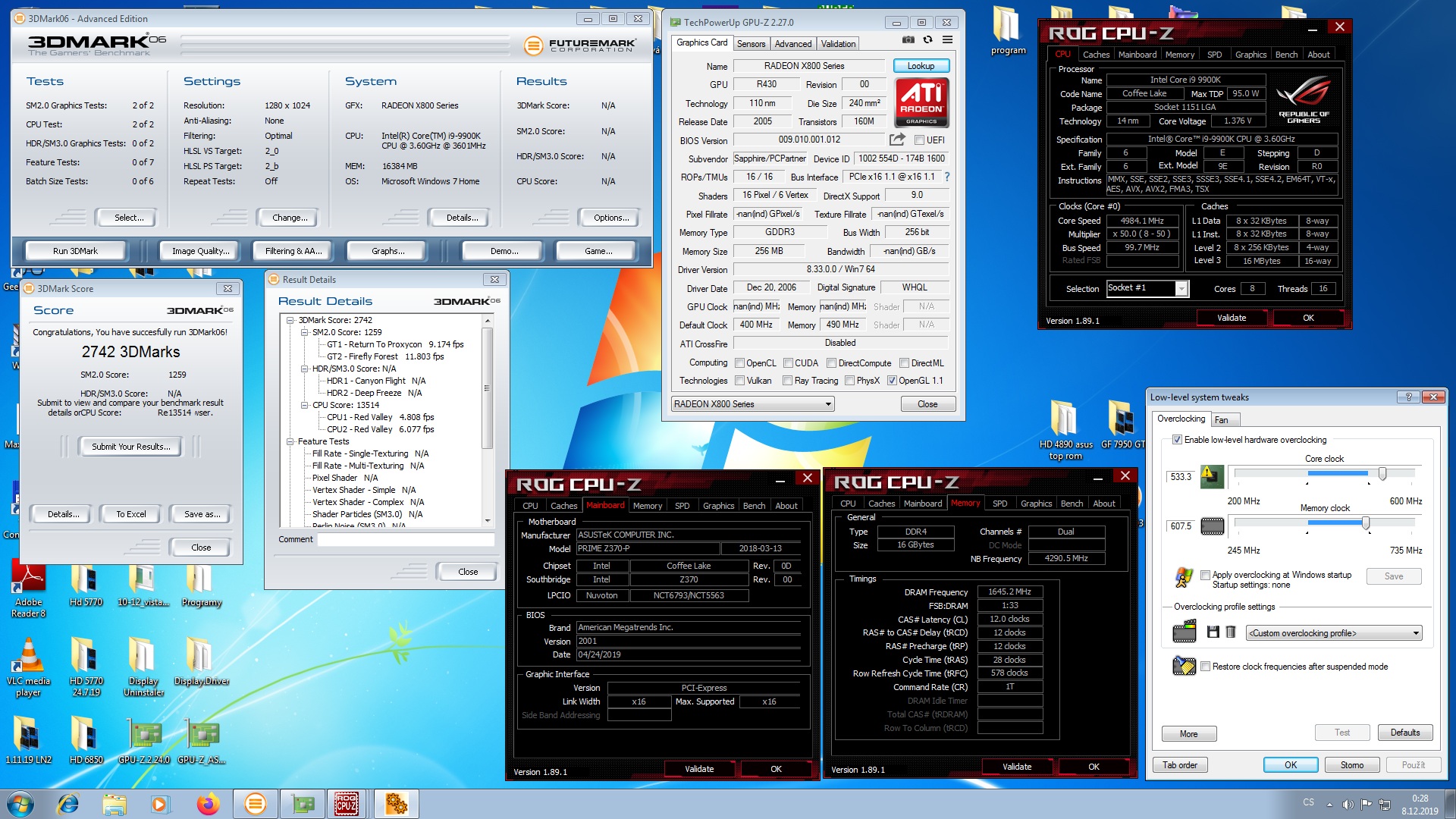Open HD 4890 asus top rom folder
Image resolution: width=1456 pixels, height=819 pixels.
pyautogui.click(x=1065, y=429)
